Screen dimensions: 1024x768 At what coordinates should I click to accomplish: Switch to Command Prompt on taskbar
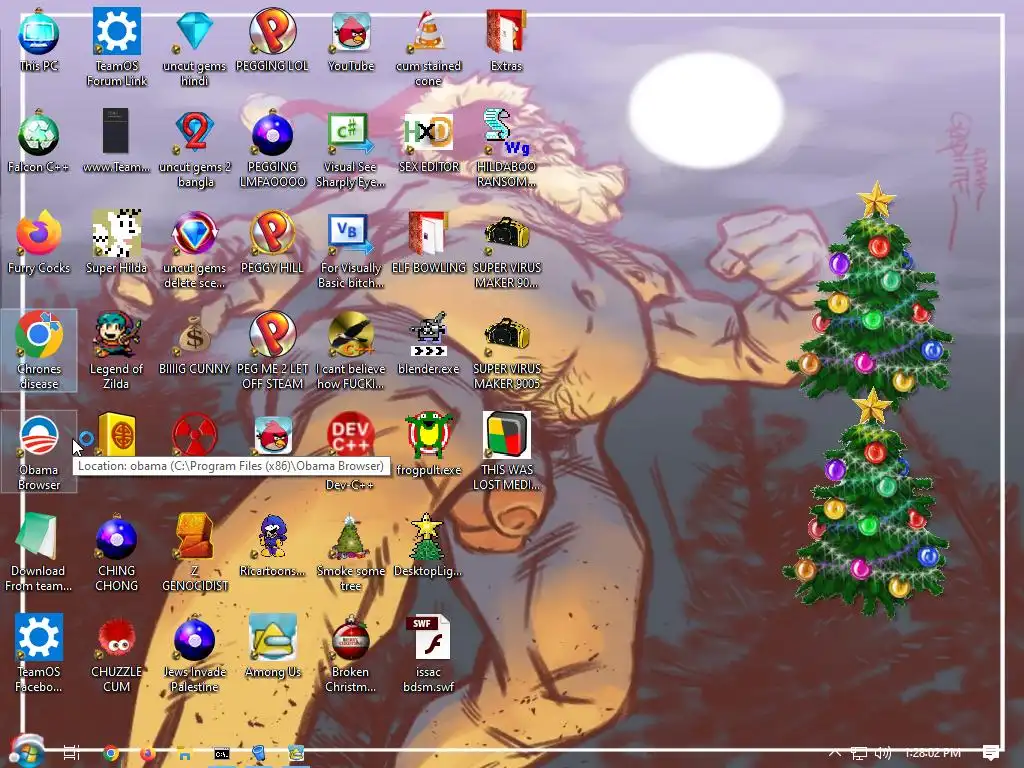pyautogui.click(x=222, y=754)
